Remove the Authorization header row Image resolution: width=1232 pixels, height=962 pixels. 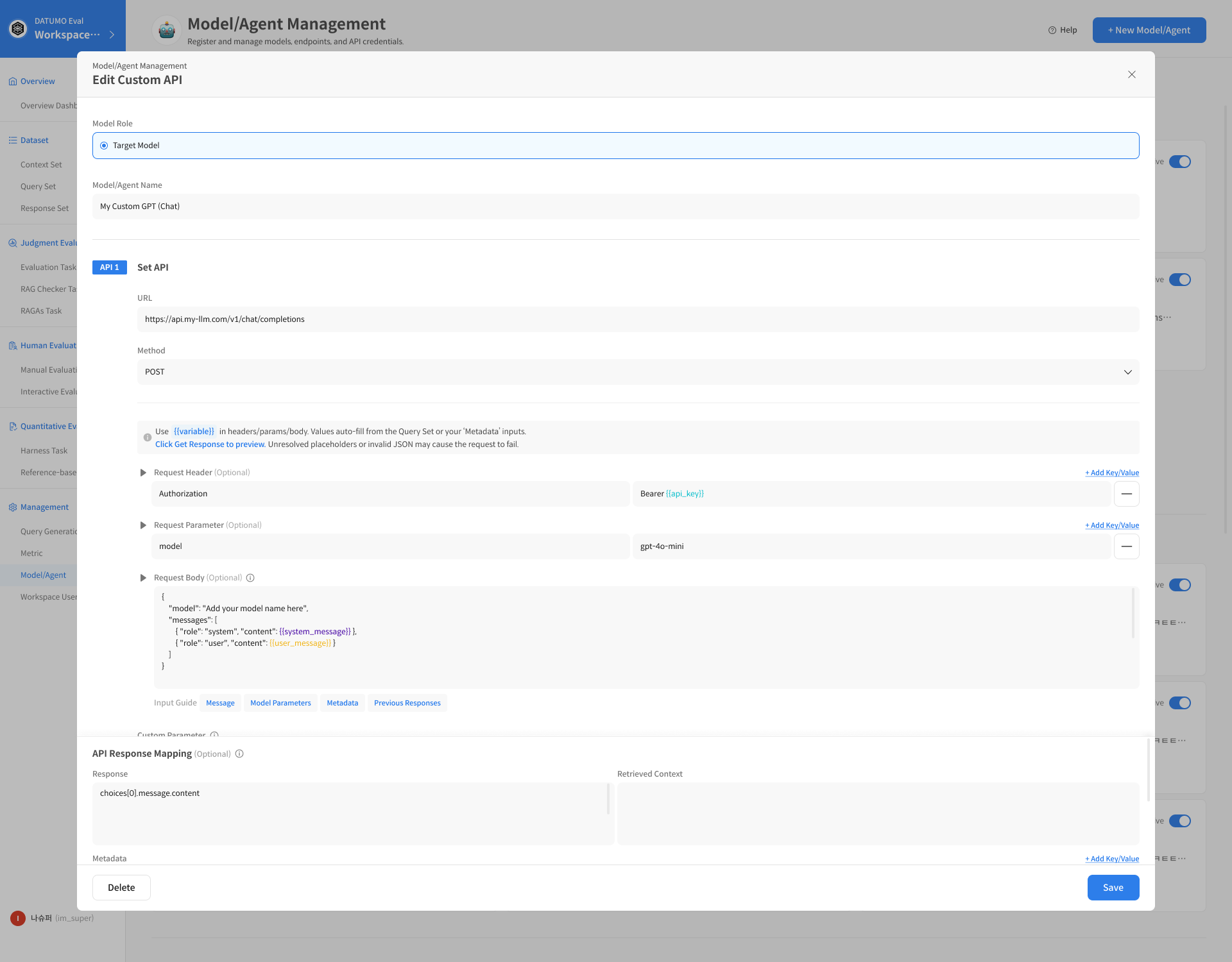[1126, 494]
